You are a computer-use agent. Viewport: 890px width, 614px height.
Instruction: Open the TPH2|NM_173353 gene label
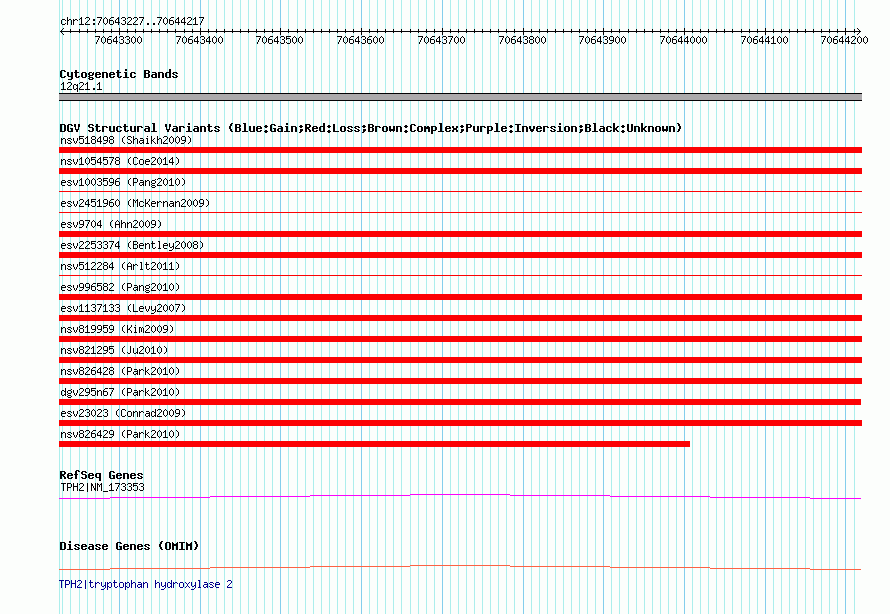coord(102,487)
